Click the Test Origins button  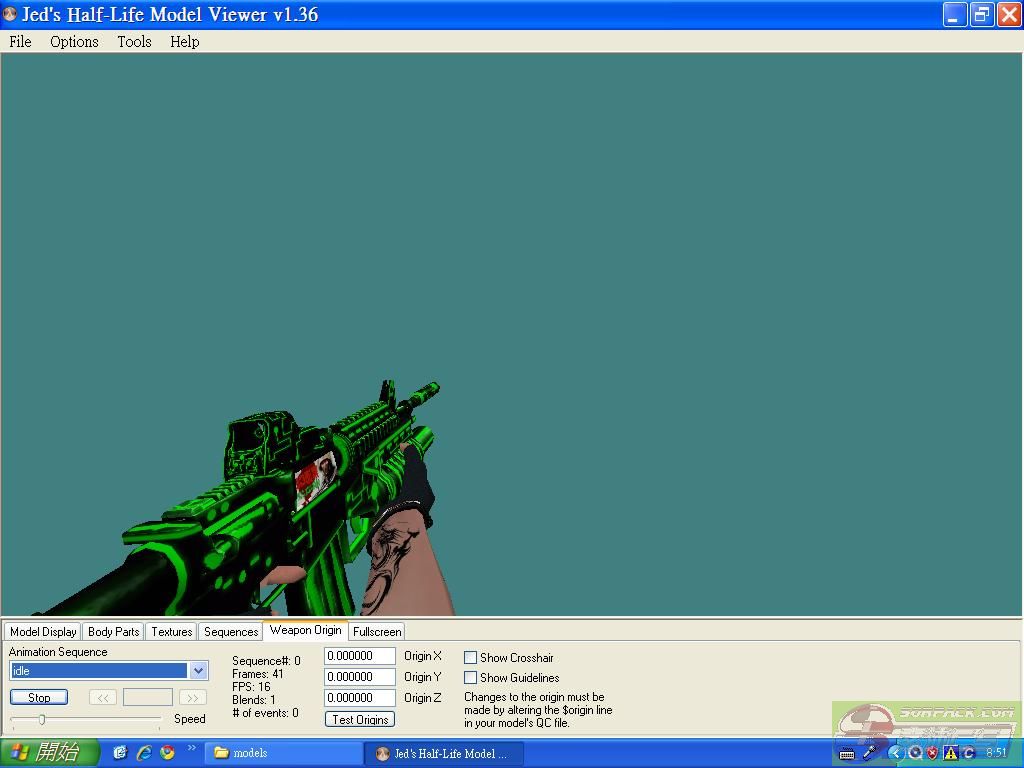click(x=360, y=720)
